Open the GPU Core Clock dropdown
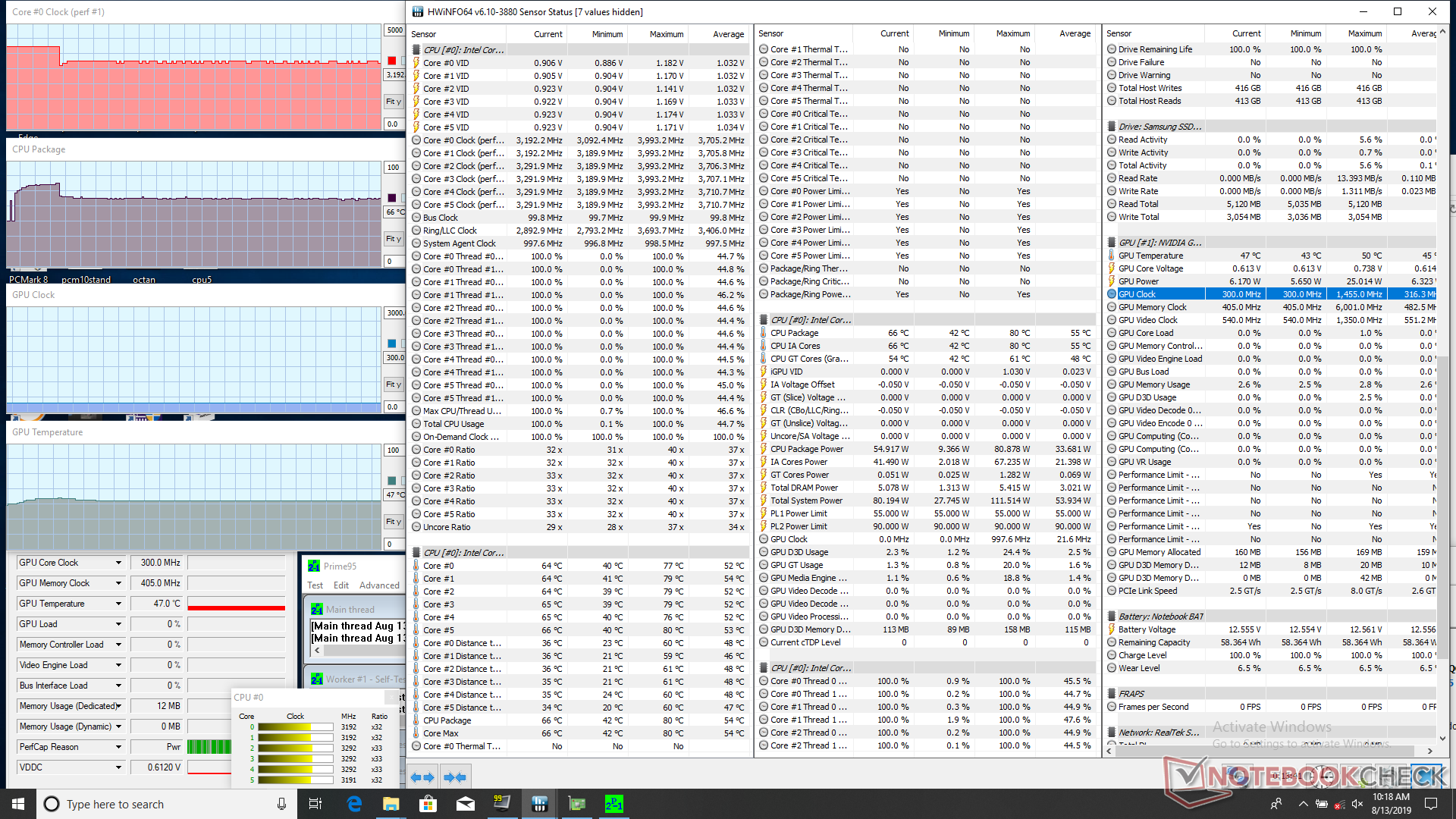Image resolution: width=1456 pixels, height=819 pixels. pos(118,563)
